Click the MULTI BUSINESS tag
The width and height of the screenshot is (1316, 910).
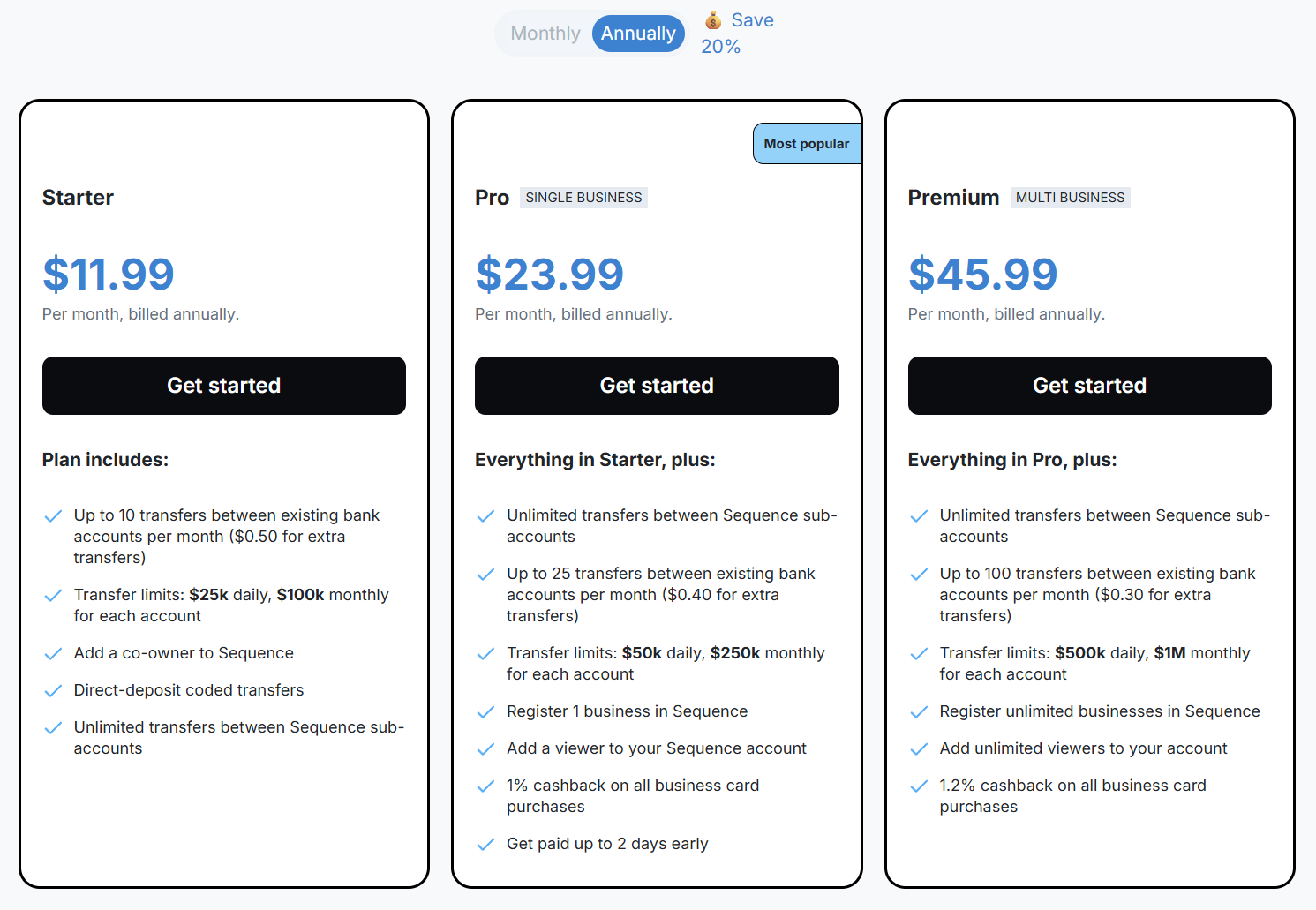point(1071,198)
